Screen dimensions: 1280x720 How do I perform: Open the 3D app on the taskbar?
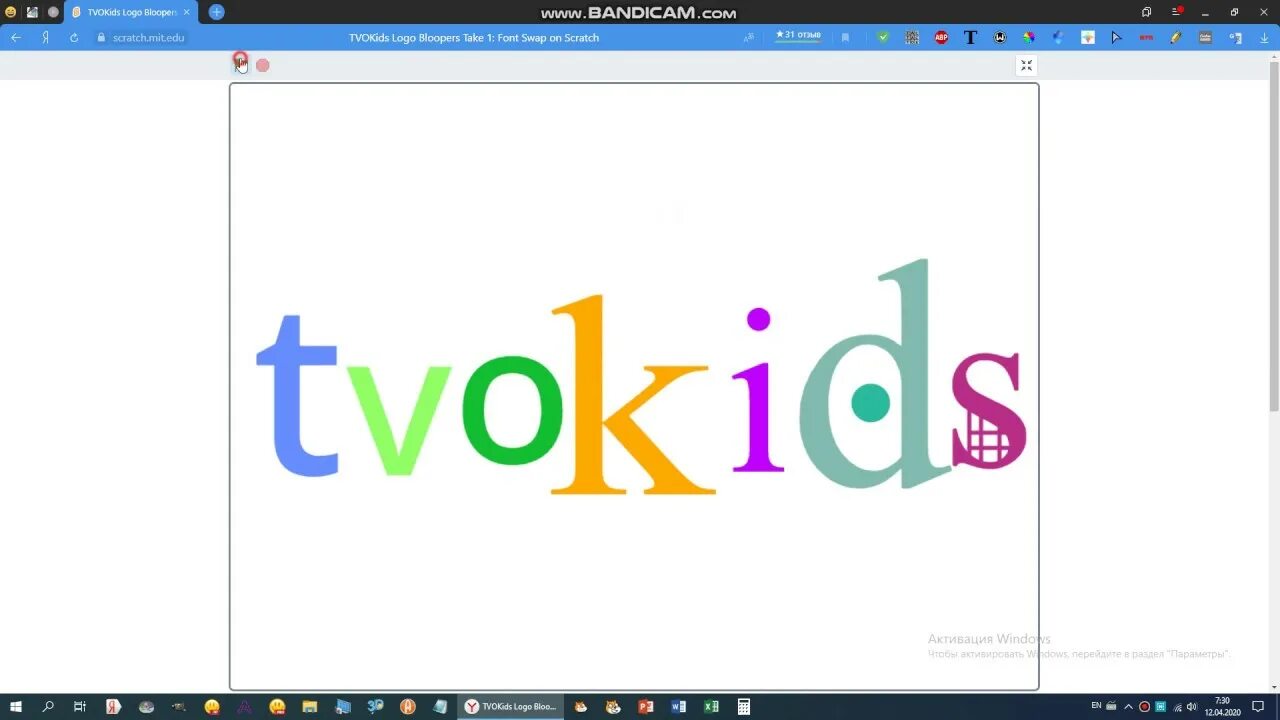tap(375, 706)
